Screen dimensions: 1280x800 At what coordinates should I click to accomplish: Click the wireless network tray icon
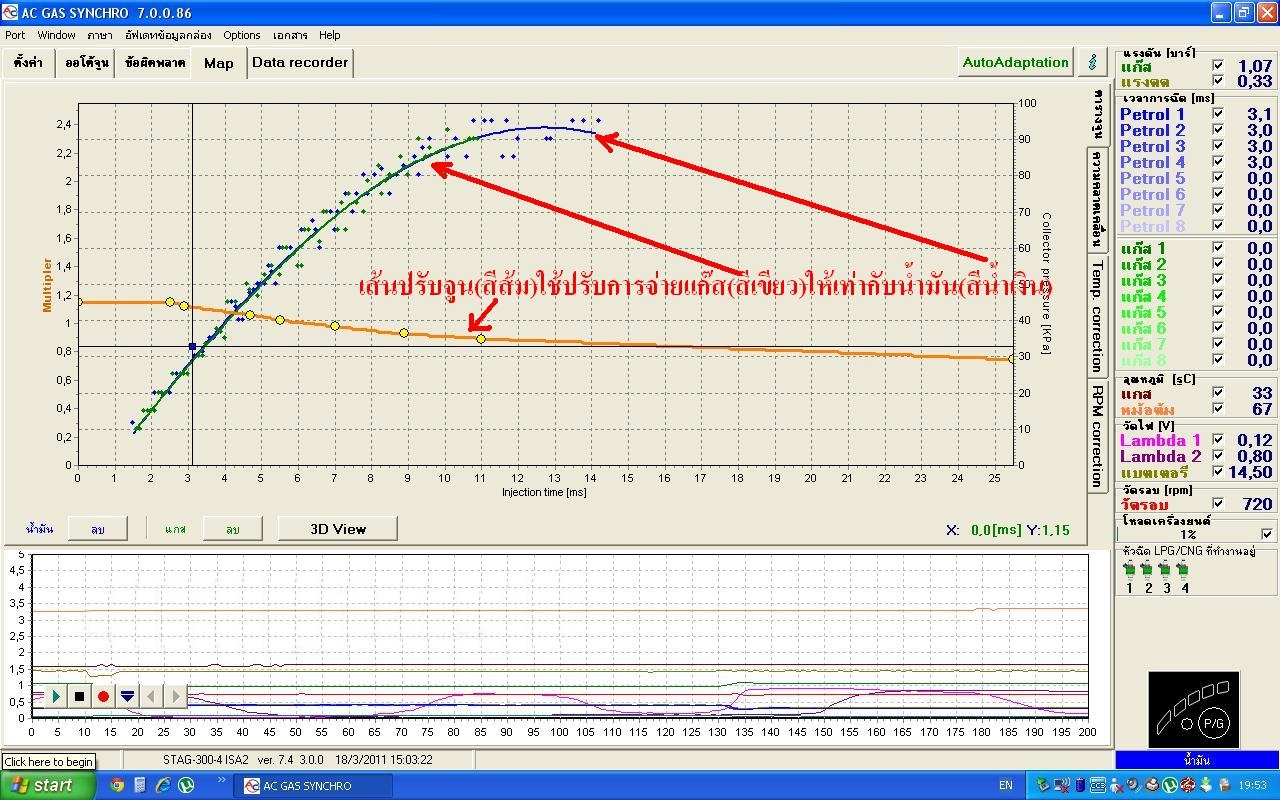point(1063,786)
